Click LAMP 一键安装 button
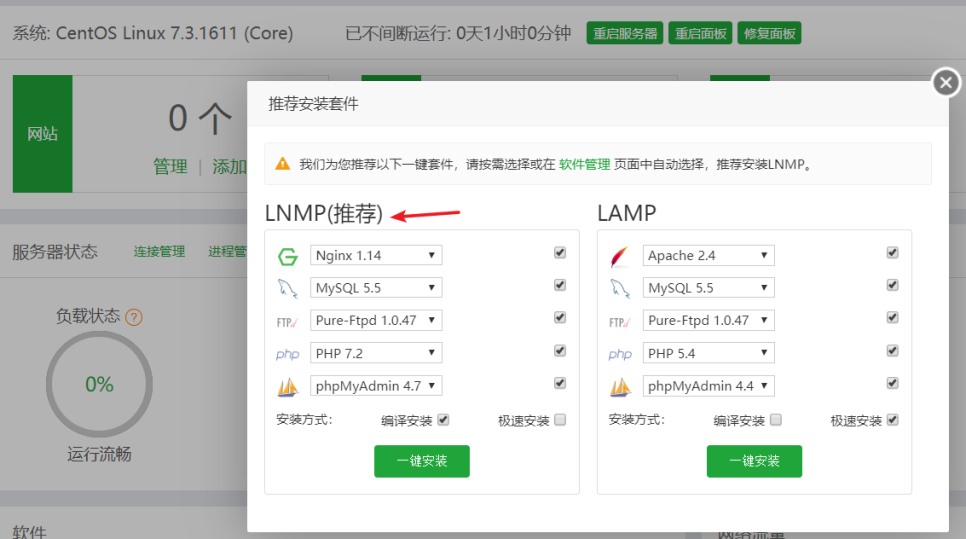Viewport: 966px width, 539px height. click(x=755, y=461)
